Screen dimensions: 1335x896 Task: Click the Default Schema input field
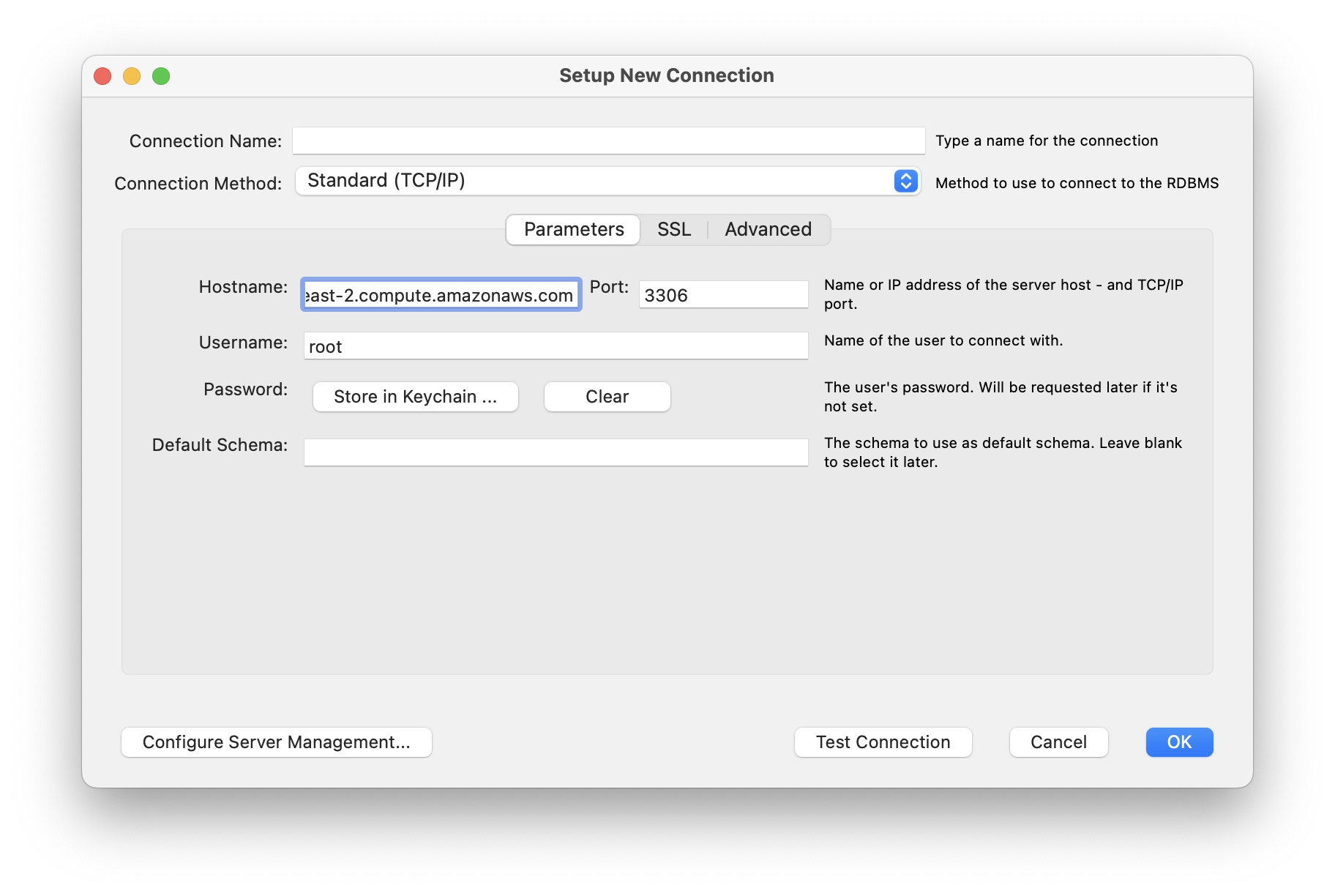tap(556, 452)
